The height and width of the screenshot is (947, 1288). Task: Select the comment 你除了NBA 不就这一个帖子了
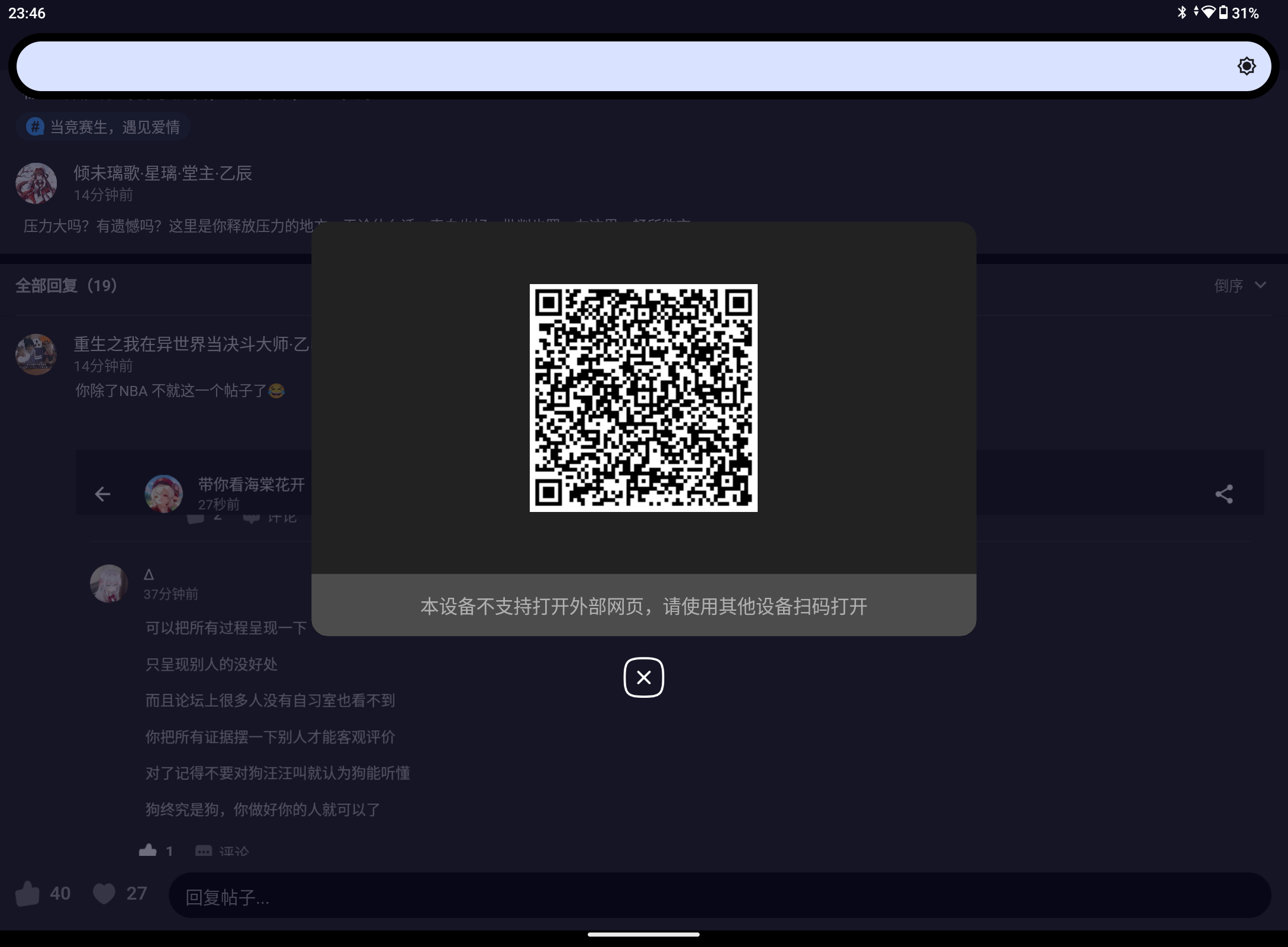click(x=179, y=391)
